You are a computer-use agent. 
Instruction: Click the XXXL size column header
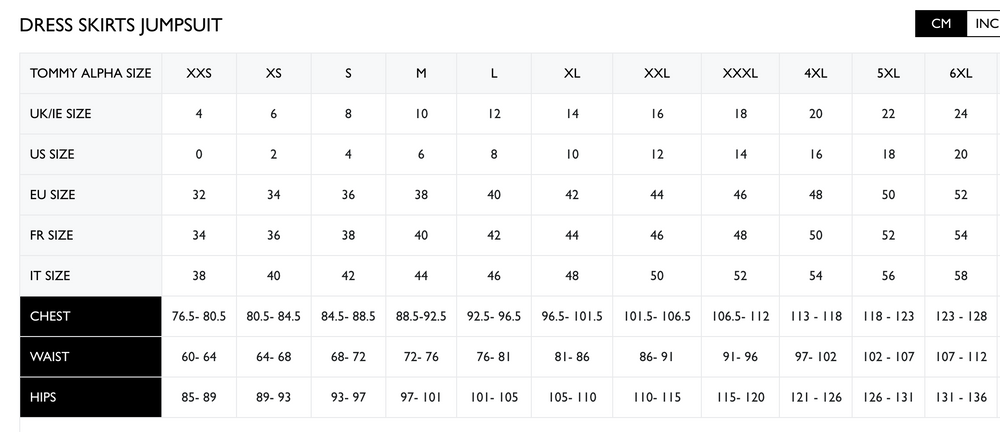pos(741,73)
